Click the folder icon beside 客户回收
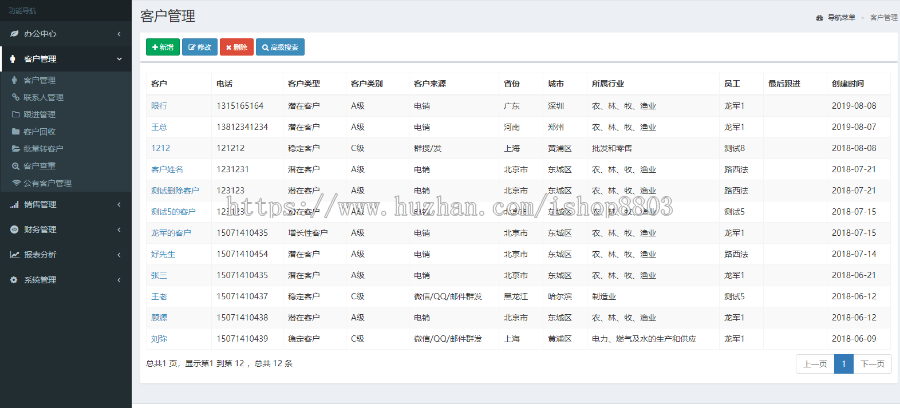 (15, 132)
